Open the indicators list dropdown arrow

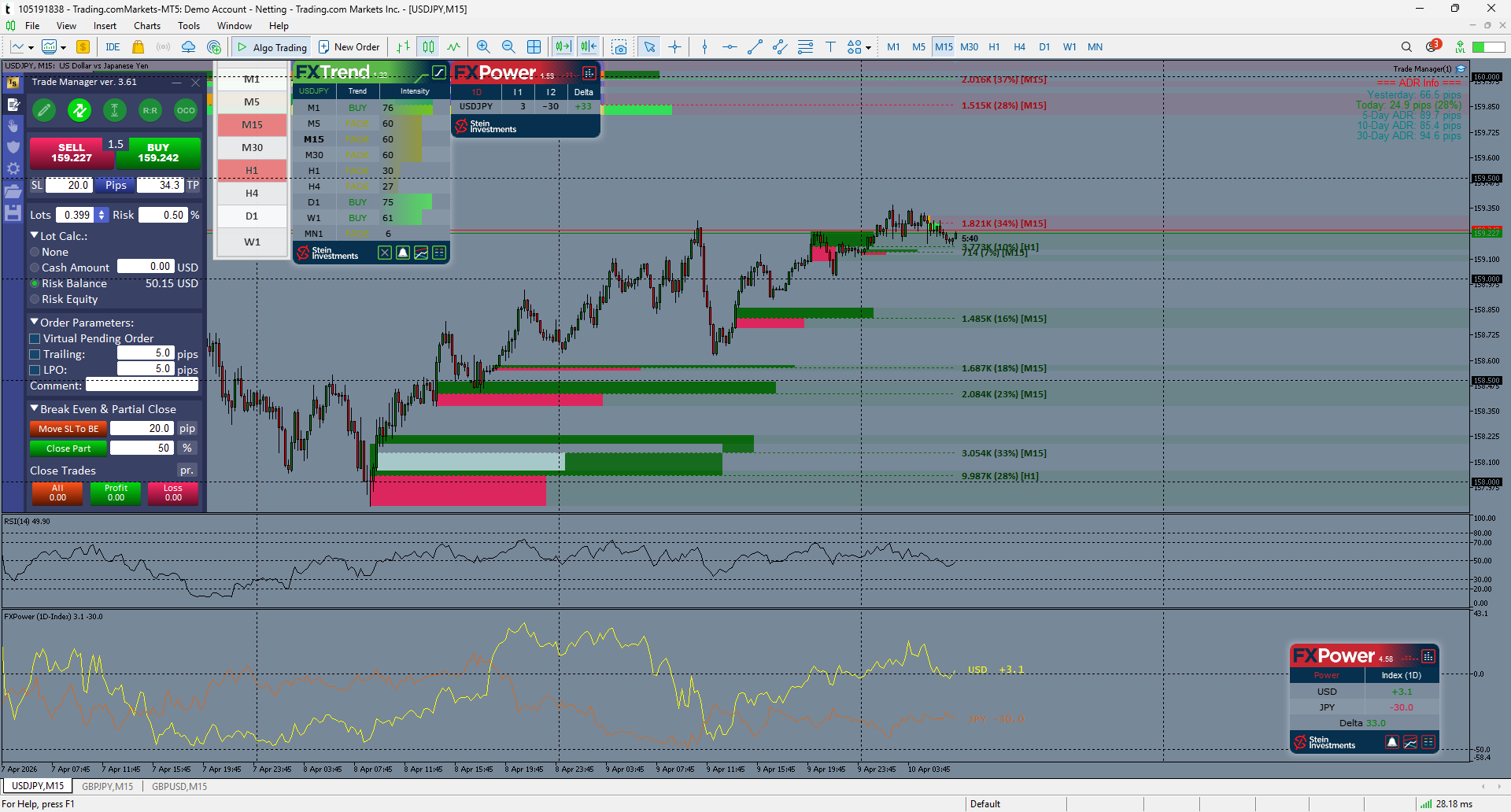click(x=63, y=48)
